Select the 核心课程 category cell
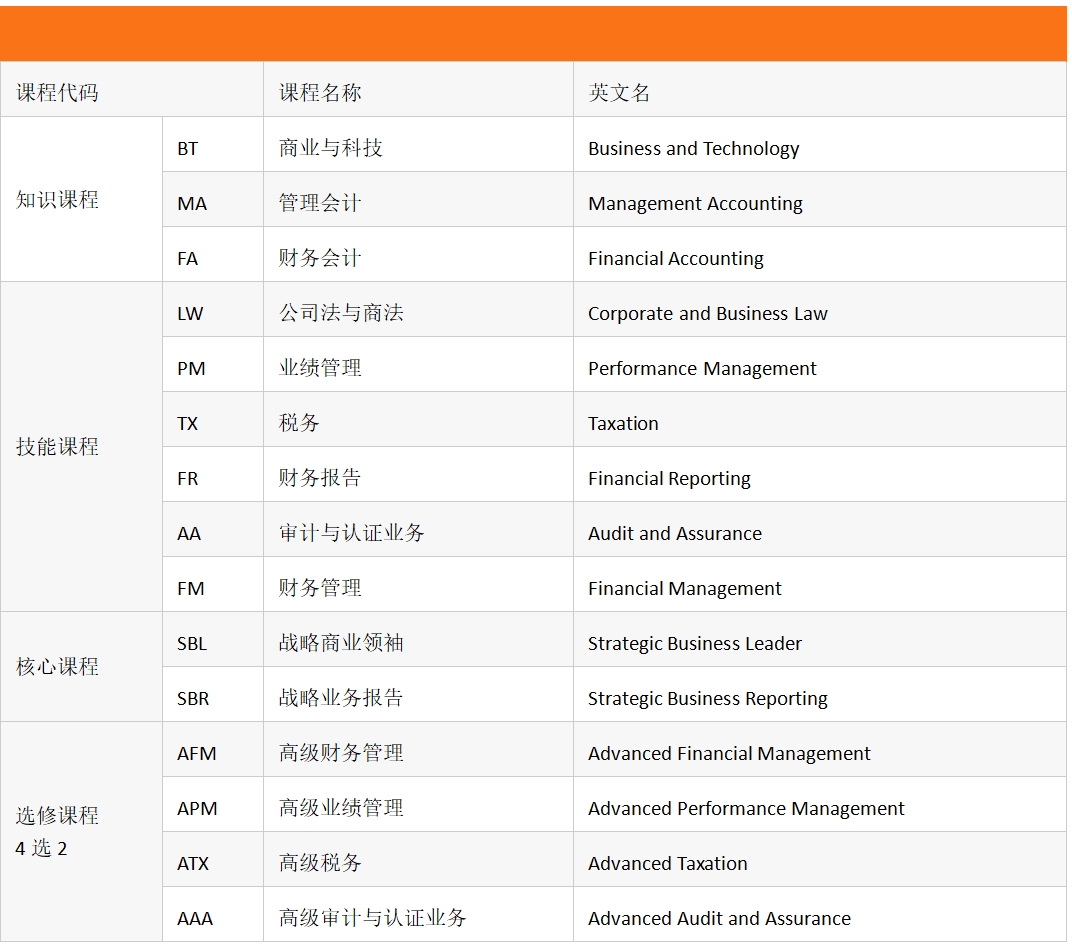This screenshot has height=948, width=1072. pyautogui.click(x=58, y=666)
